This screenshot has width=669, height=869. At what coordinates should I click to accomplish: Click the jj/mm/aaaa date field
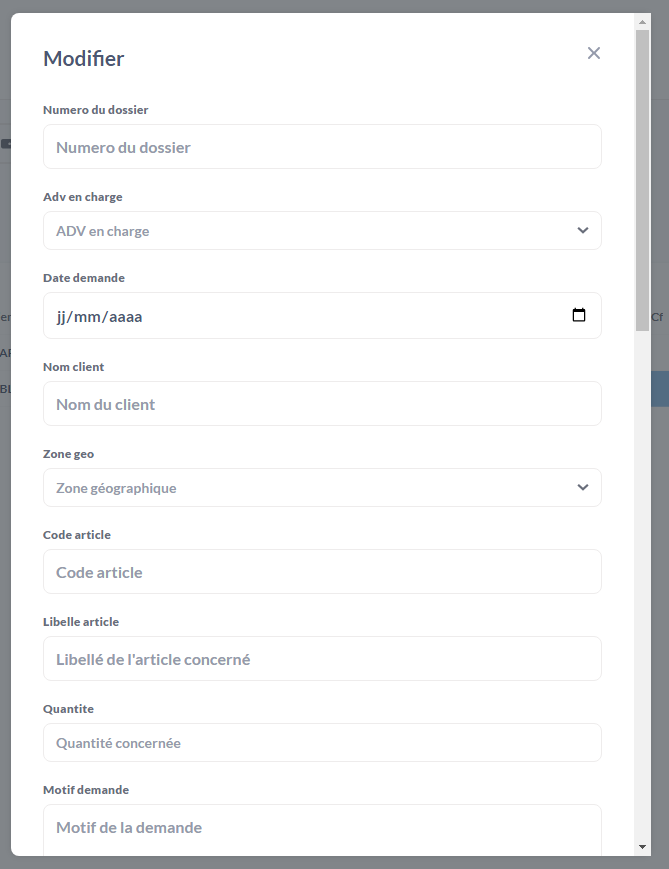[322, 316]
